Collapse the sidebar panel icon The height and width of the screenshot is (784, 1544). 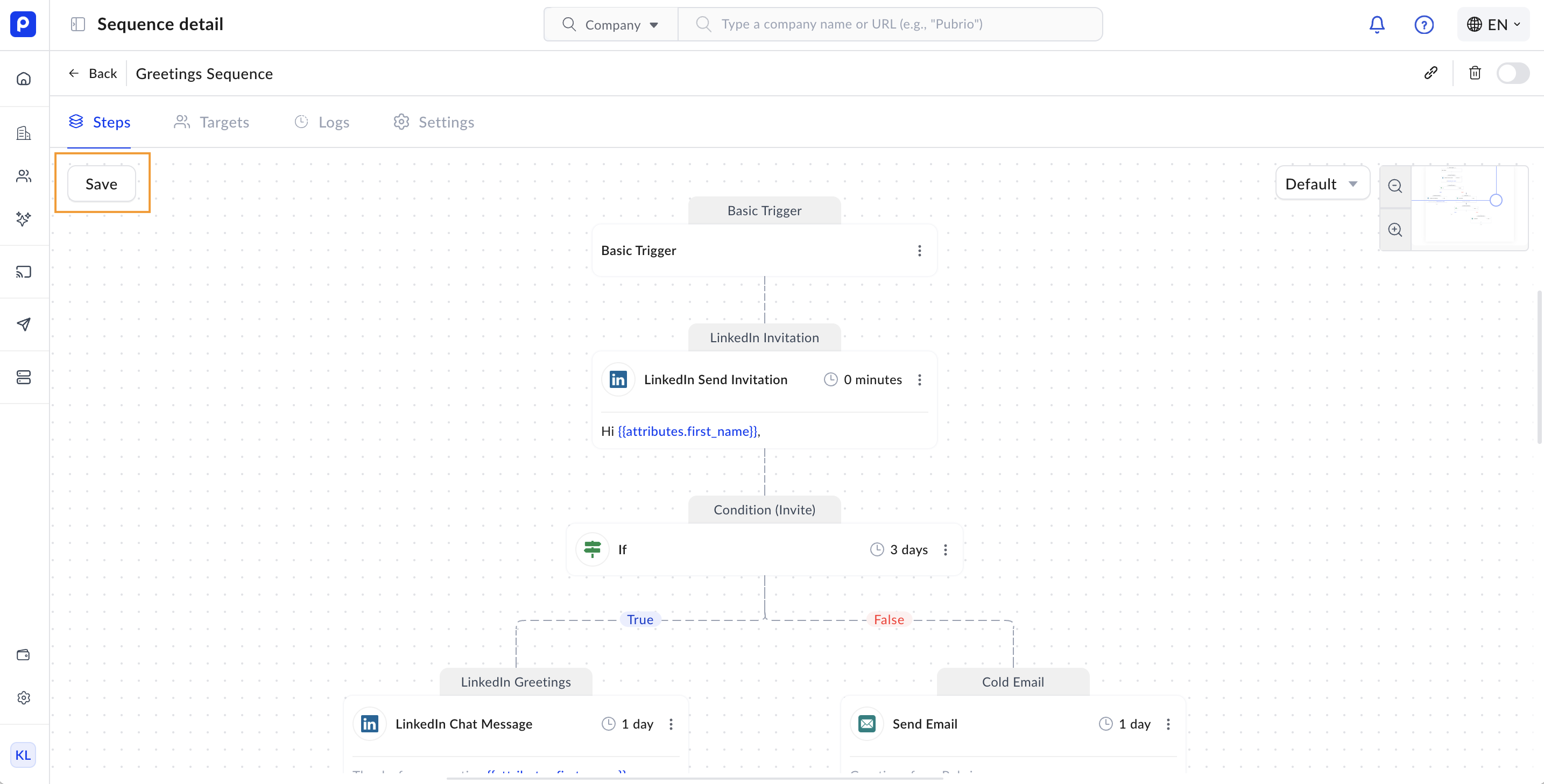[x=78, y=25]
